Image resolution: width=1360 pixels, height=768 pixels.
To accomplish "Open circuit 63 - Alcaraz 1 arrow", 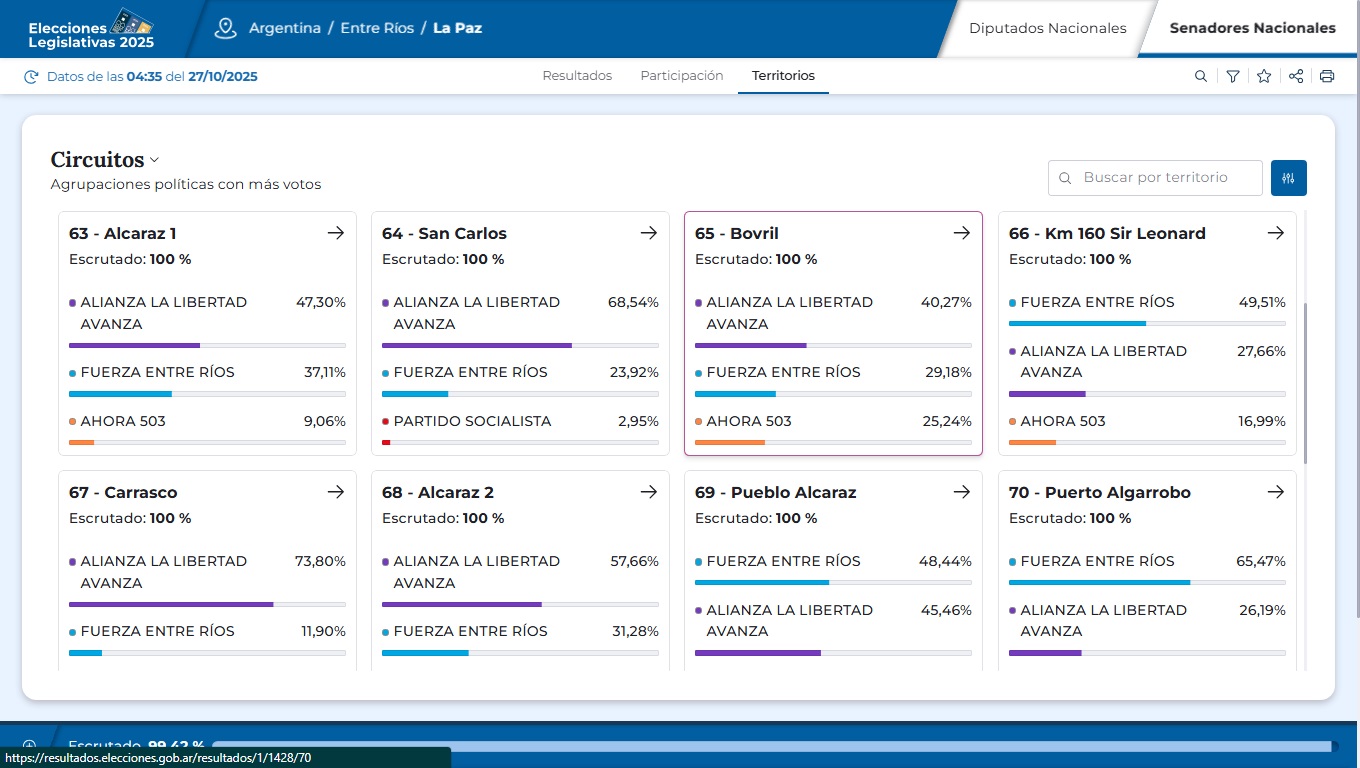I will (335, 233).
